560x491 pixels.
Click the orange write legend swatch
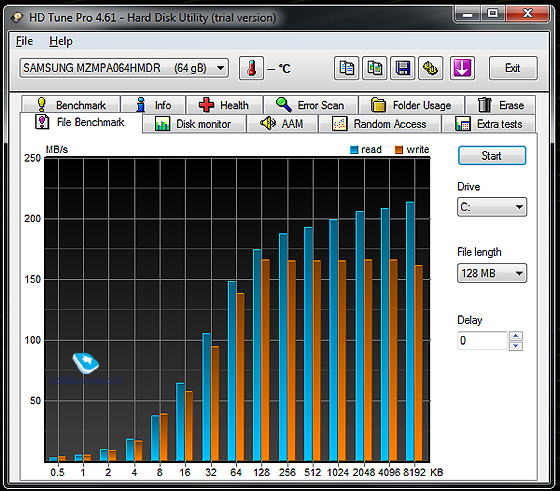[399, 150]
